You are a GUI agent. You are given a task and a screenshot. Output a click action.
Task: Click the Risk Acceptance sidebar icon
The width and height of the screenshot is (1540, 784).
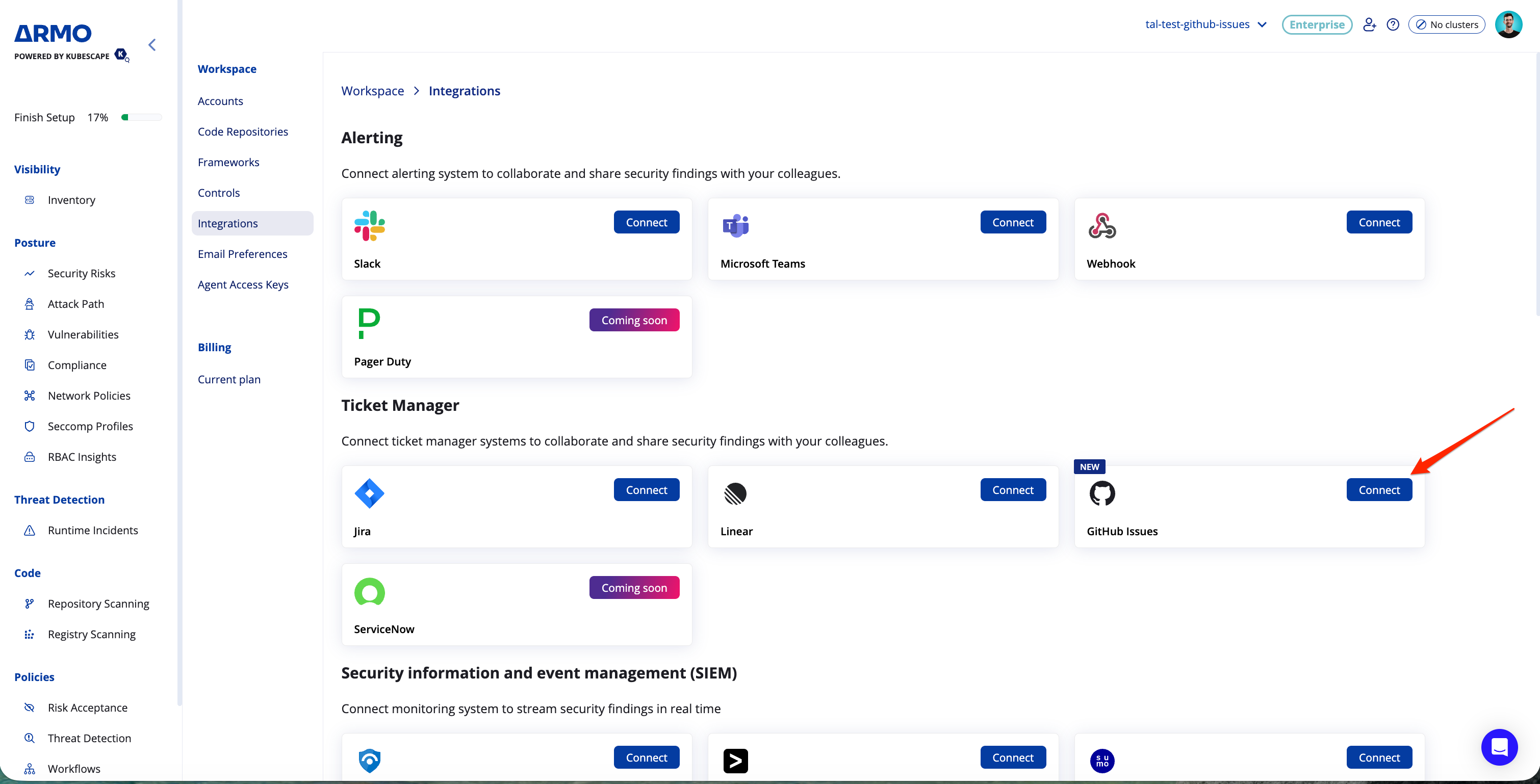[x=29, y=707]
